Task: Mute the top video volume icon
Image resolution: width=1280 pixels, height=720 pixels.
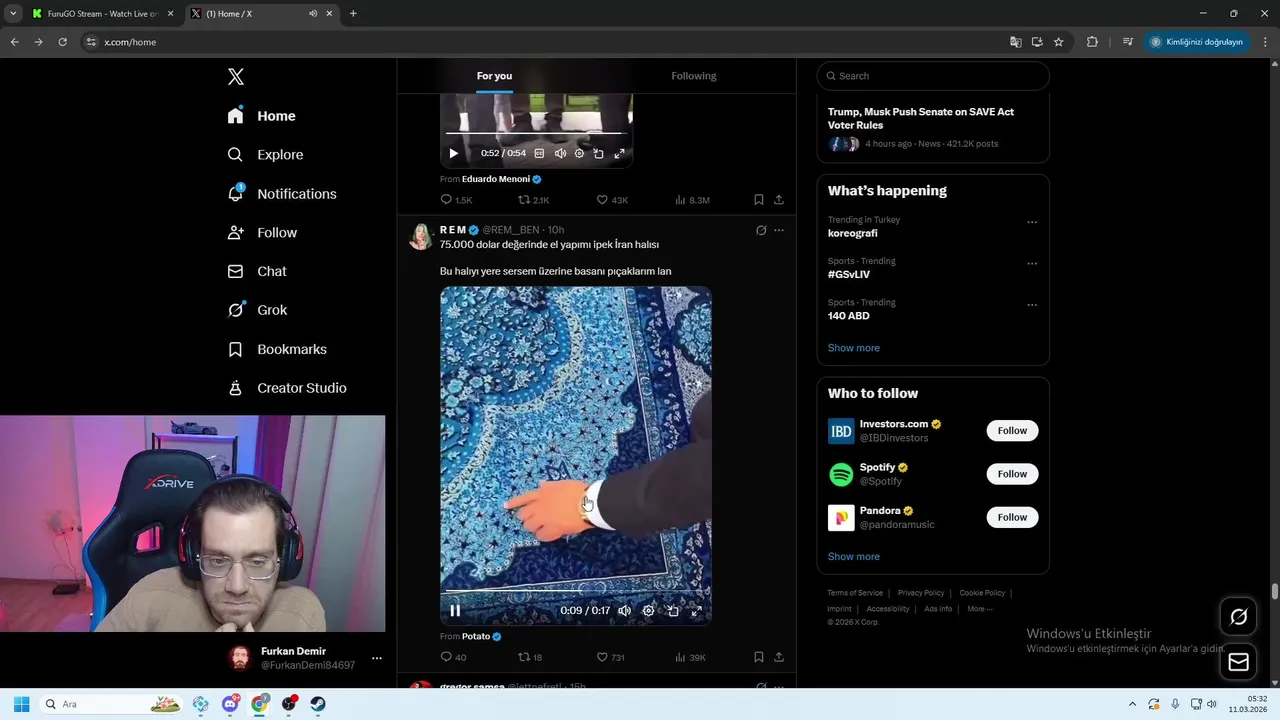Action: pos(560,153)
